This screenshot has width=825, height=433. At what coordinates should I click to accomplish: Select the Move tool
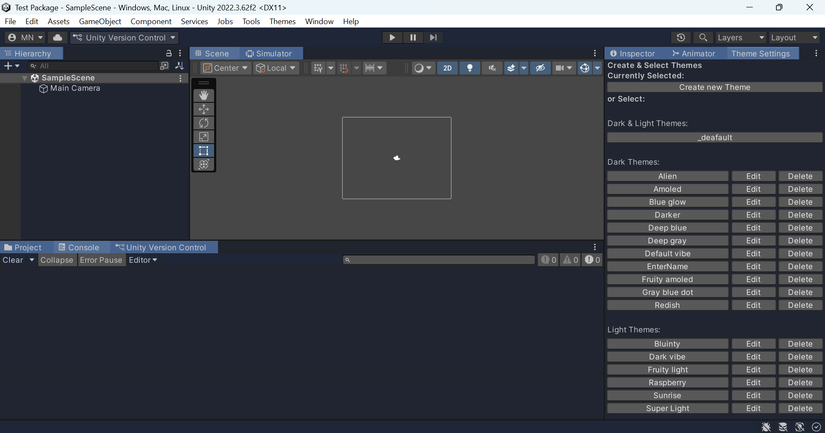click(204, 109)
